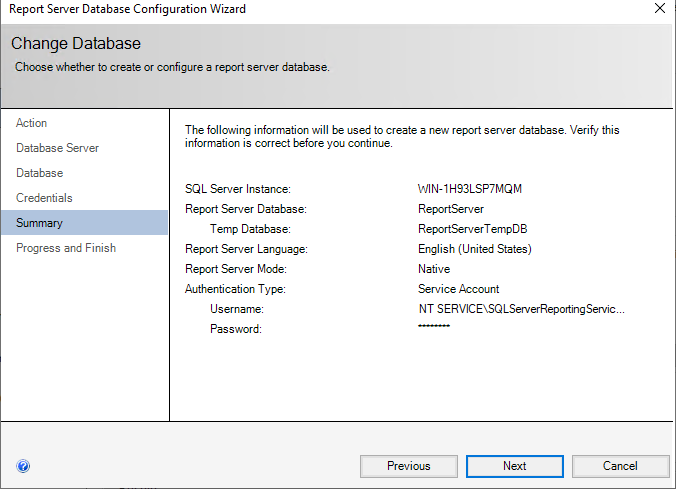676x489 pixels.
Task: Click the truncated NT SERVICE username value
Action: (x=520, y=309)
